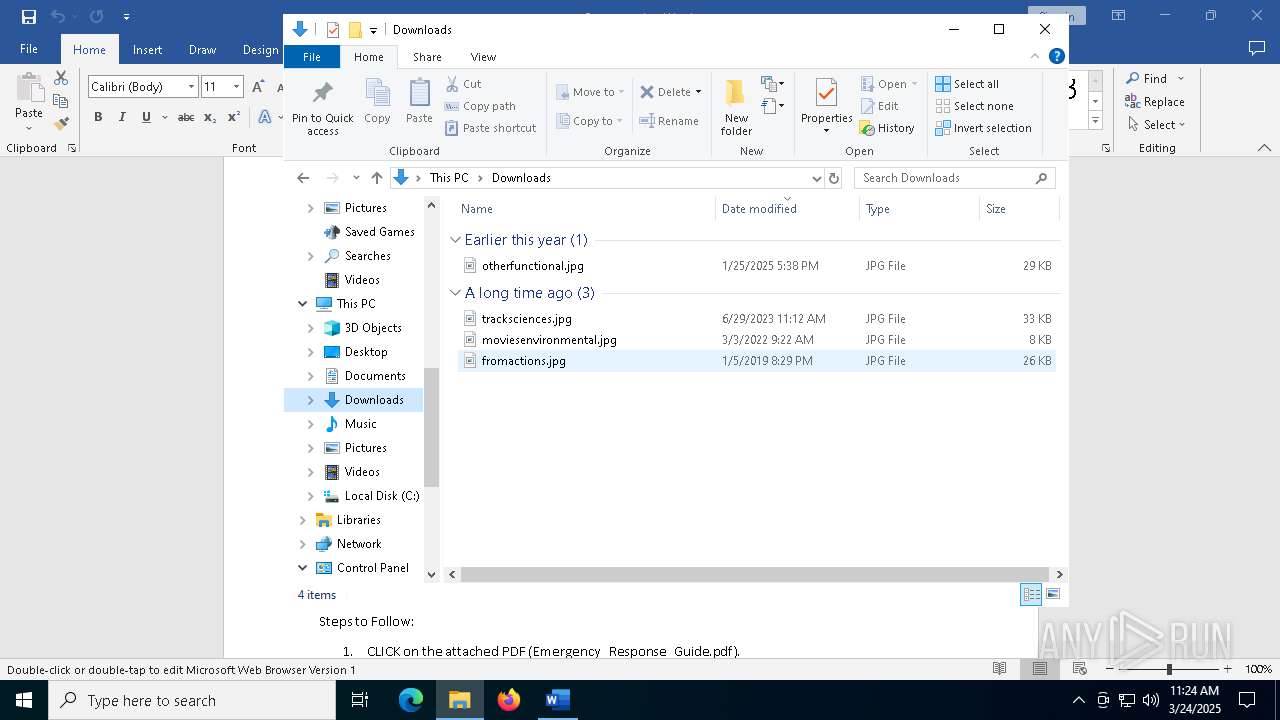1280x720 pixels.
Task: Open Firefox from the taskbar
Action: [509, 700]
